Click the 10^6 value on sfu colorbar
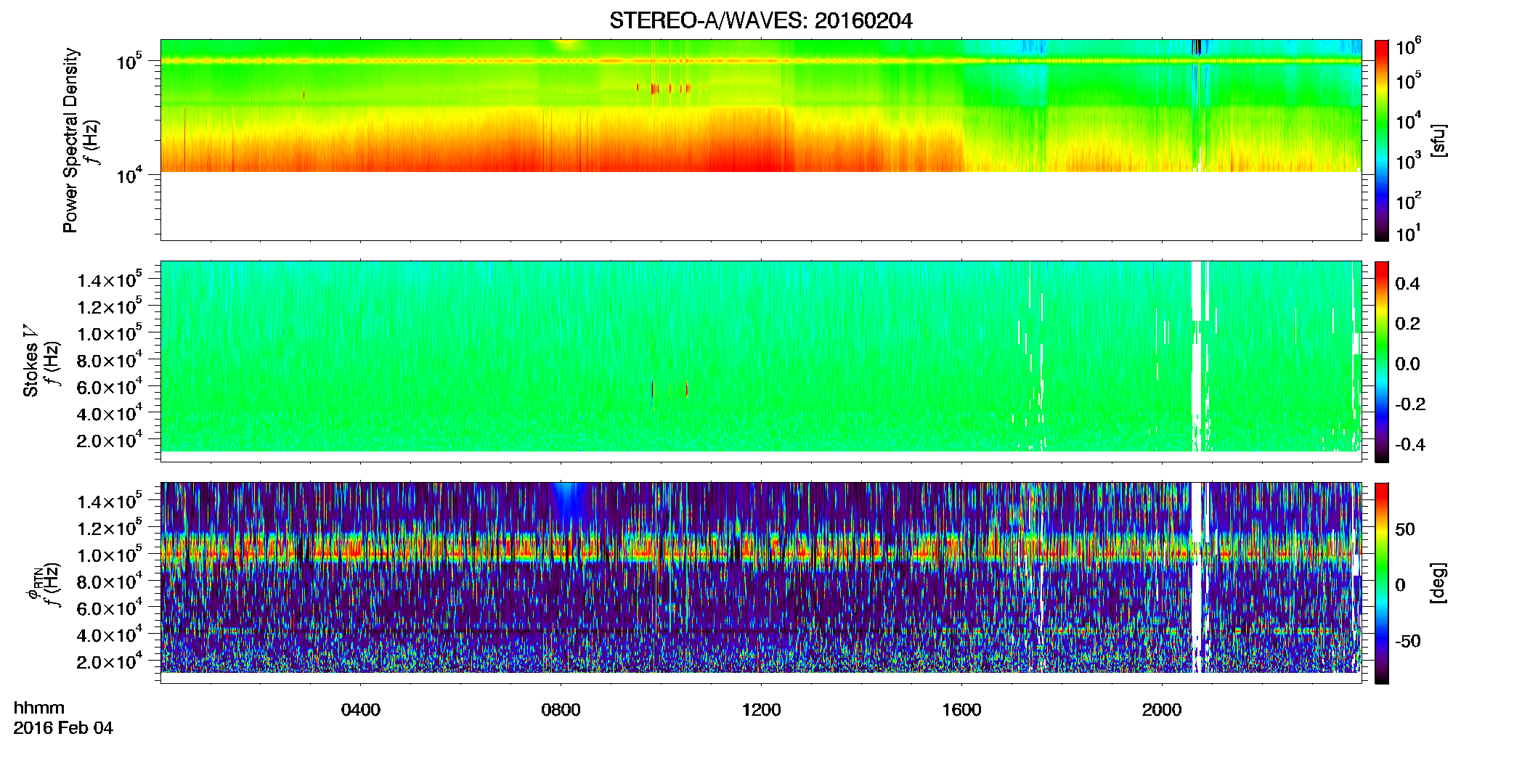 pyautogui.click(x=1408, y=46)
